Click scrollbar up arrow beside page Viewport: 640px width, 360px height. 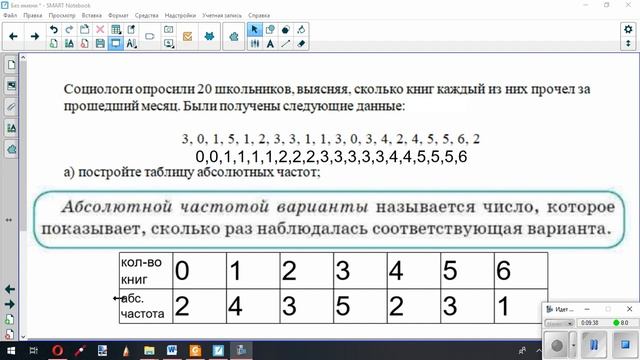click(x=23, y=58)
